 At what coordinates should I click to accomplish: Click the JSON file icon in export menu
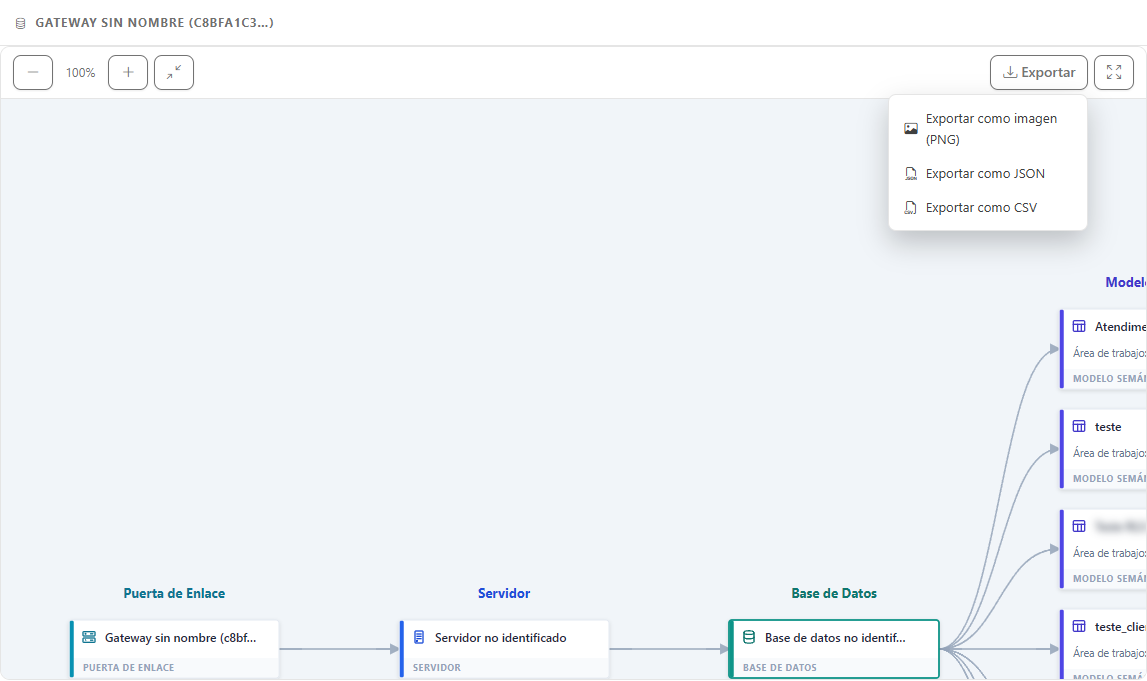click(x=911, y=173)
